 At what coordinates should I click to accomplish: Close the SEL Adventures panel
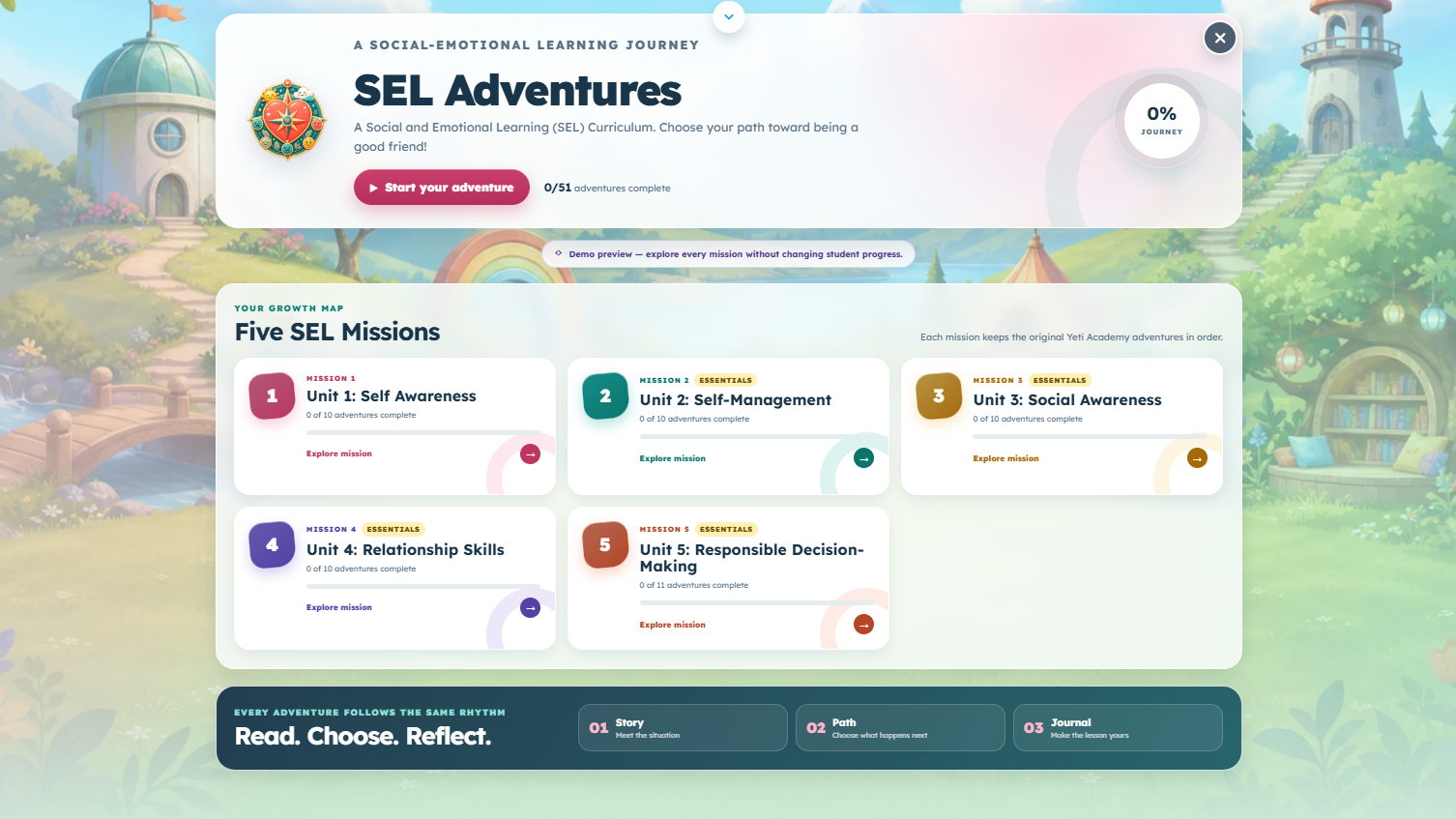1219,38
